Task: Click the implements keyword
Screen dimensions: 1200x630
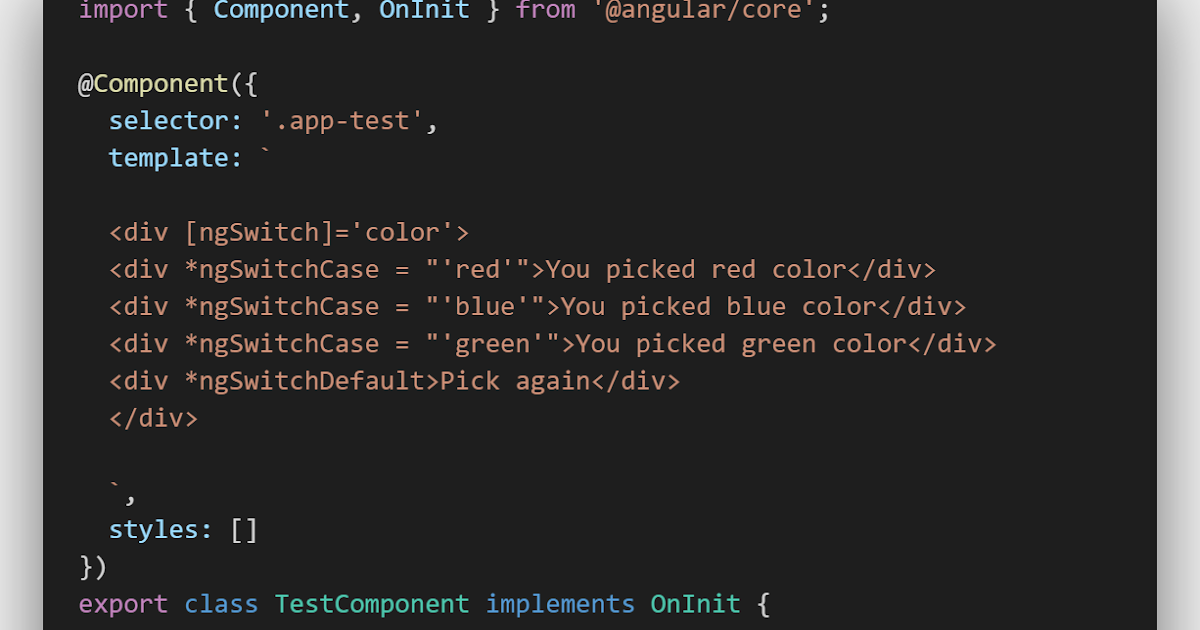Action: coord(560,604)
